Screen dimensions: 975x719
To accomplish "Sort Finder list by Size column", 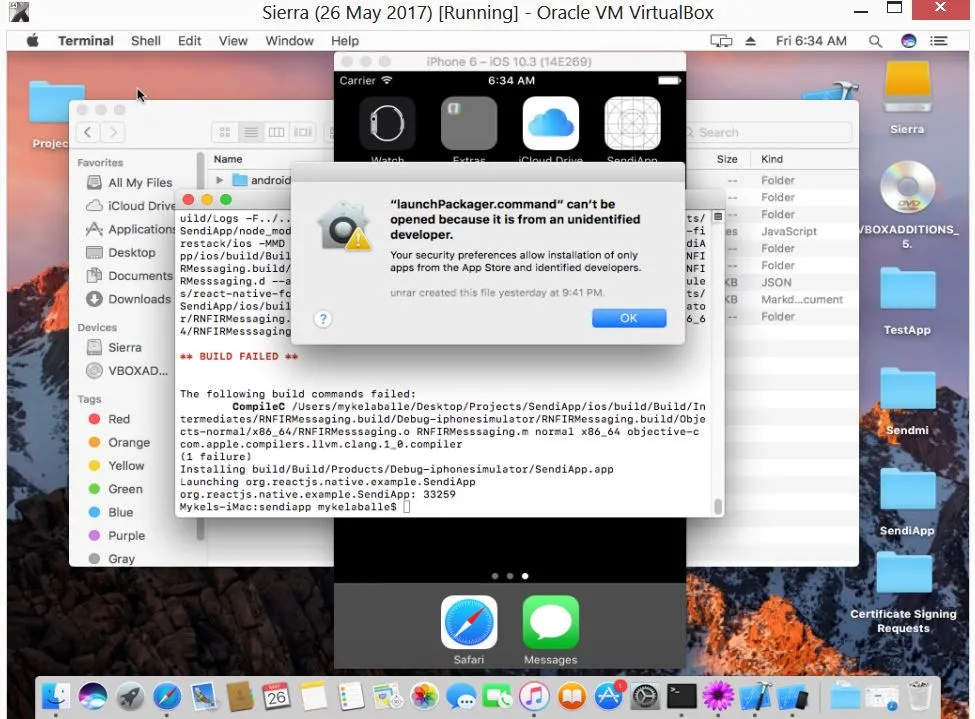I will click(x=727, y=159).
